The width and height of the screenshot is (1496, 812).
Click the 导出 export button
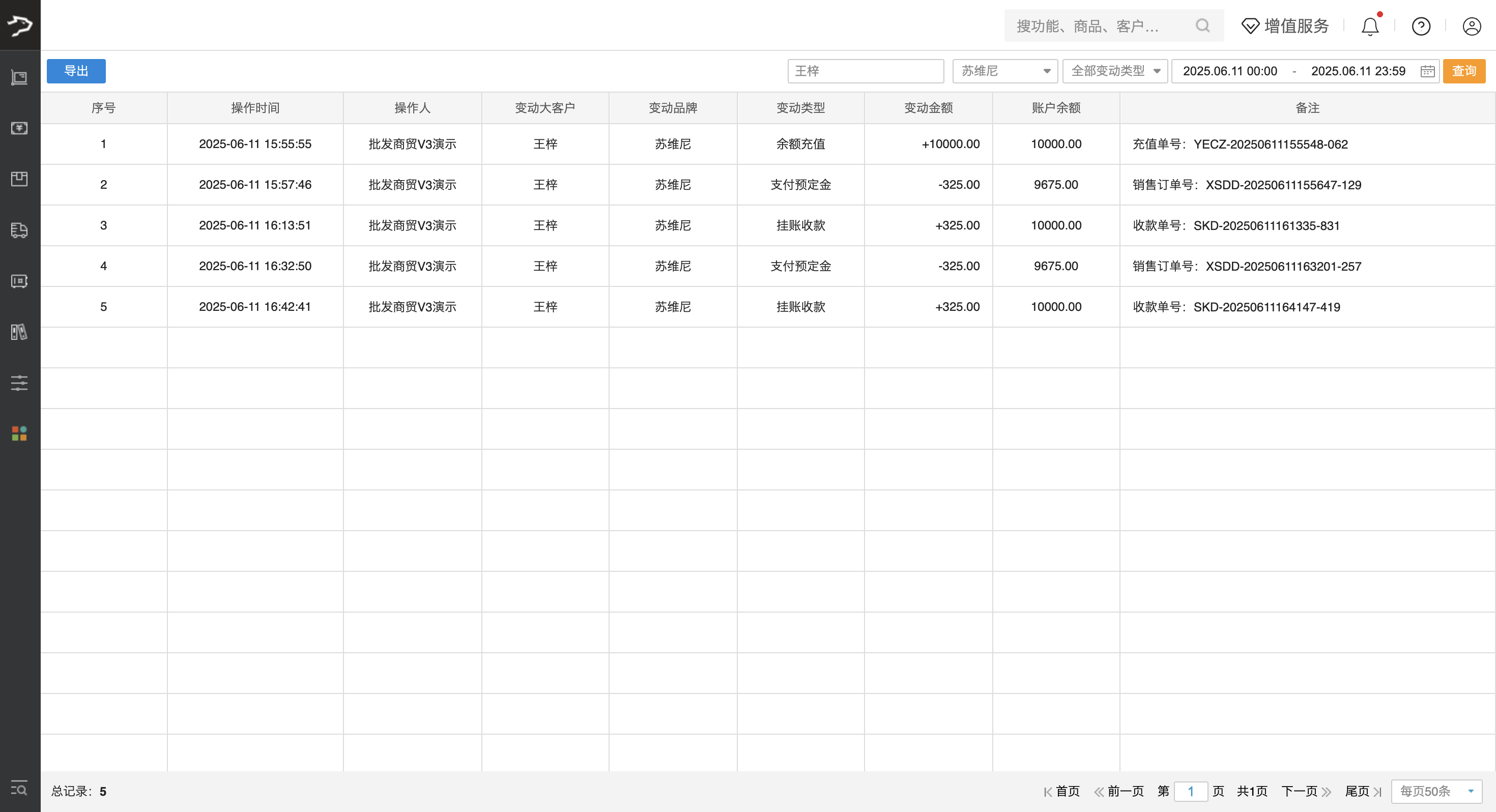(x=76, y=71)
